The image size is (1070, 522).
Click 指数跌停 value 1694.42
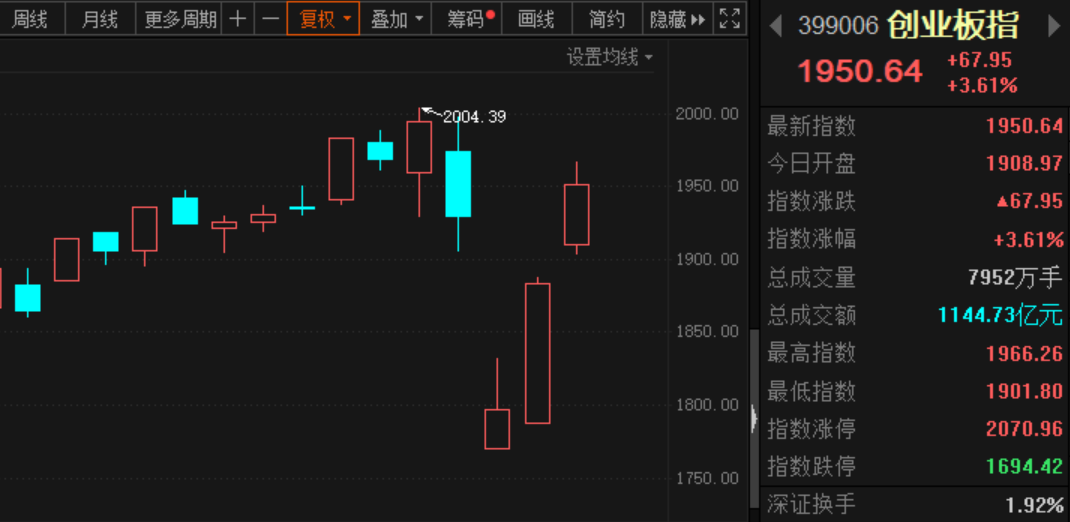tap(1024, 467)
